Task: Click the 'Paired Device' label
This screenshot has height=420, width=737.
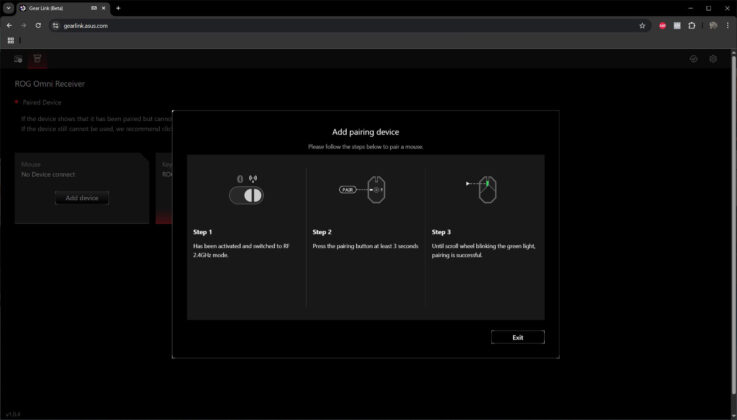Action: pos(42,102)
